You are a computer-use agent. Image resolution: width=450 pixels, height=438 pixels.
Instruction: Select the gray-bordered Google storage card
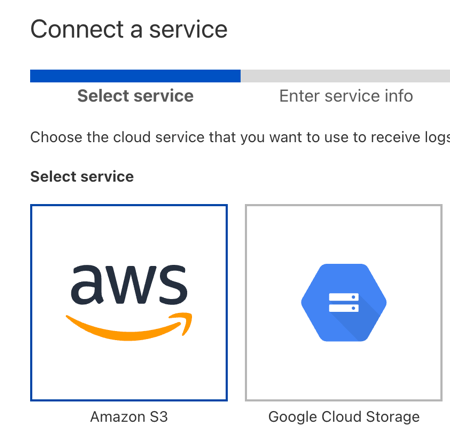tap(344, 302)
